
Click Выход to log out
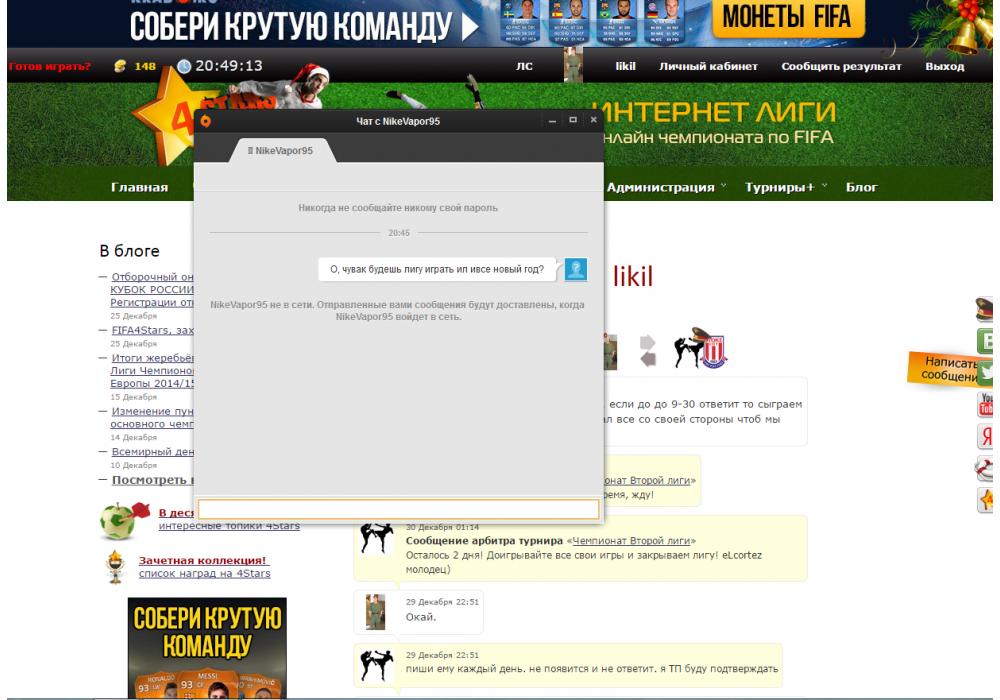point(945,66)
